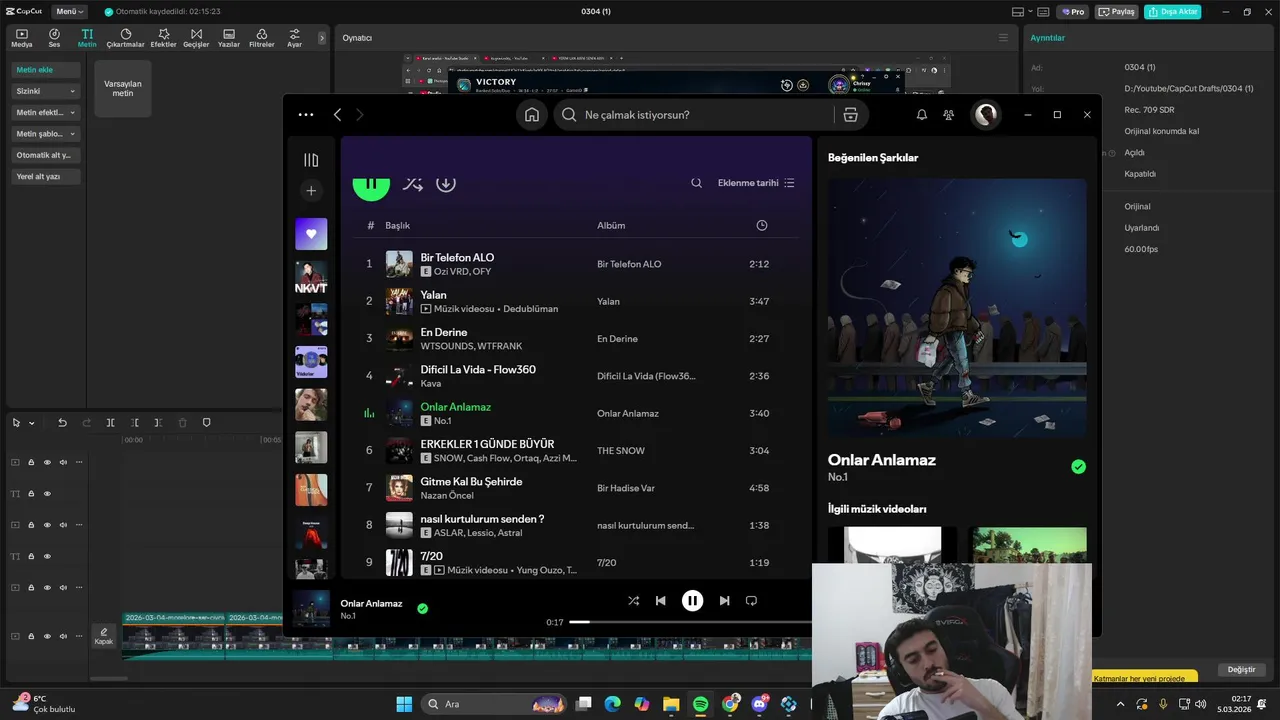Go to the previous track

(660, 601)
